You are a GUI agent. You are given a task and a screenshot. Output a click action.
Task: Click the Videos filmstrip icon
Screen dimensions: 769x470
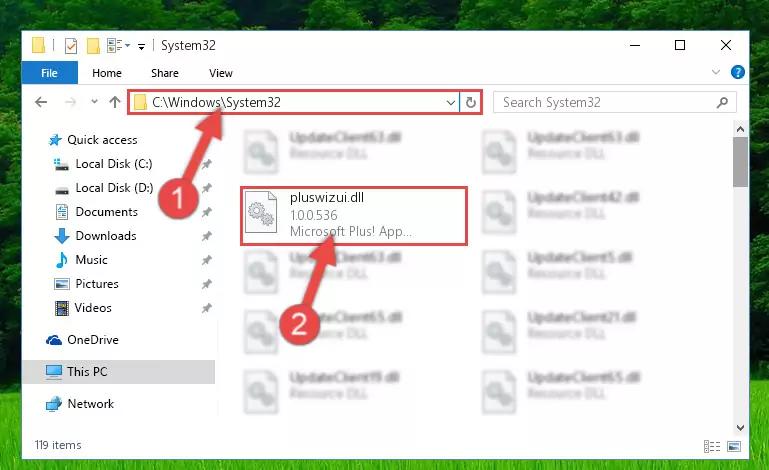pyautogui.click(x=62, y=308)
